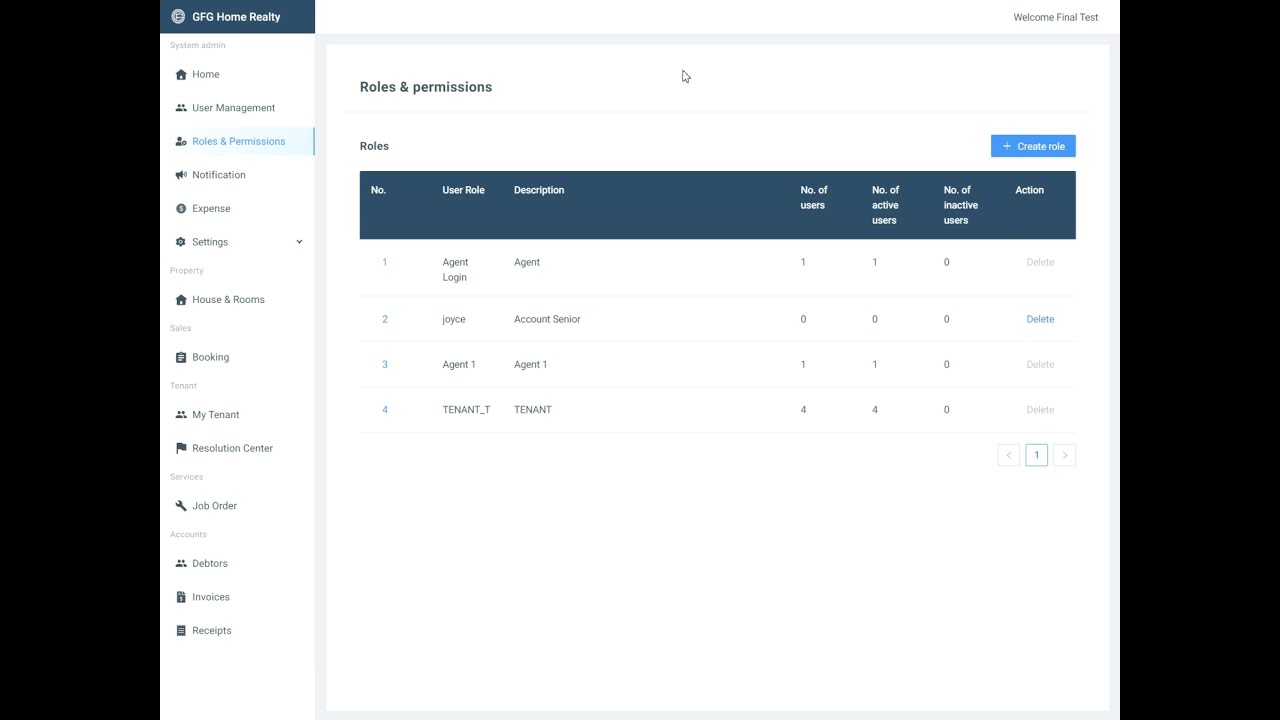Image resolution: width=1280 pixels, height=720 pixels.
Task: Expand the Settings submenu chevron
Action: pos(299,242)
